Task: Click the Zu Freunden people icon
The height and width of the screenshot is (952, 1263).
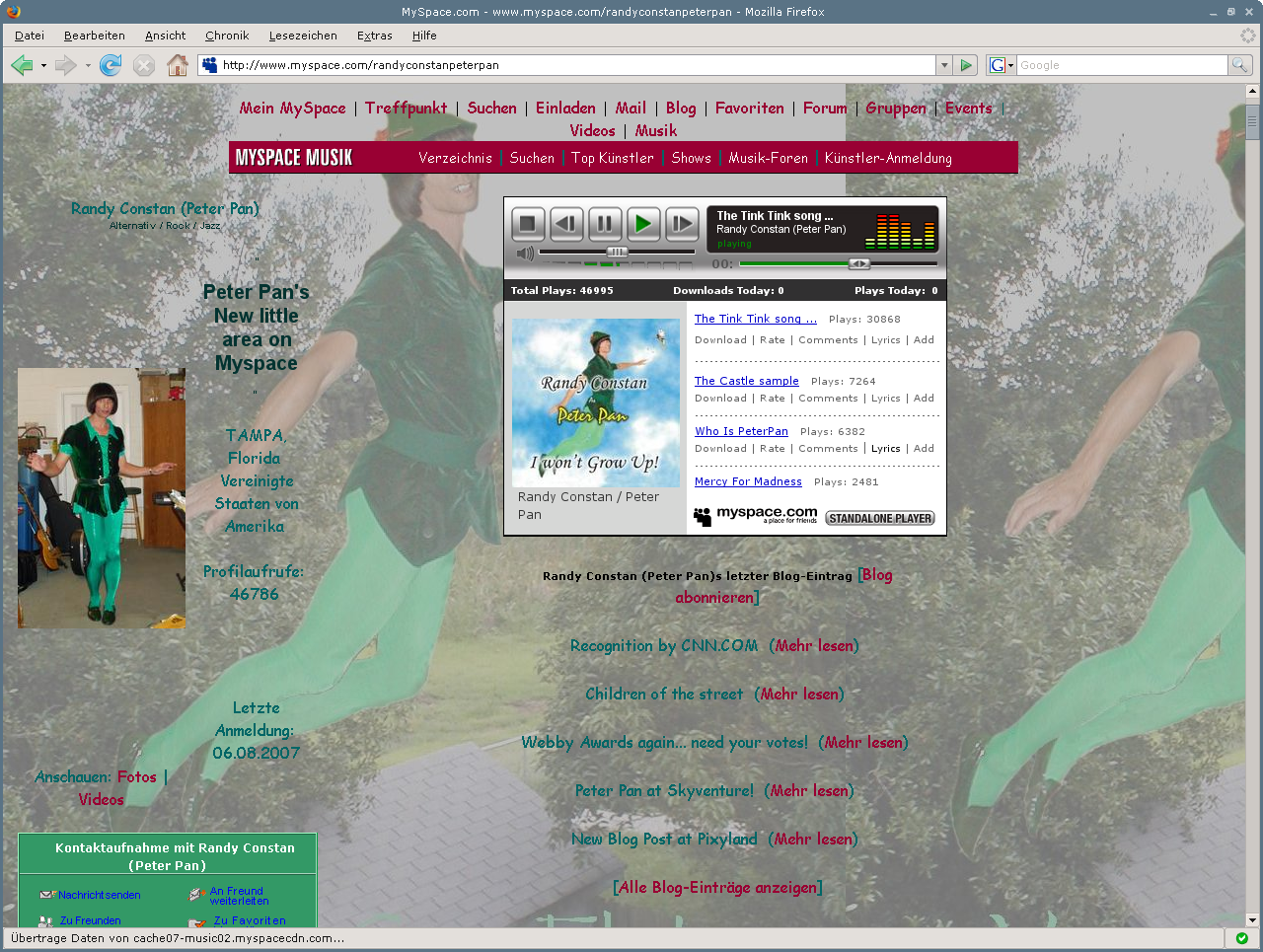Action: pos(46,920)
